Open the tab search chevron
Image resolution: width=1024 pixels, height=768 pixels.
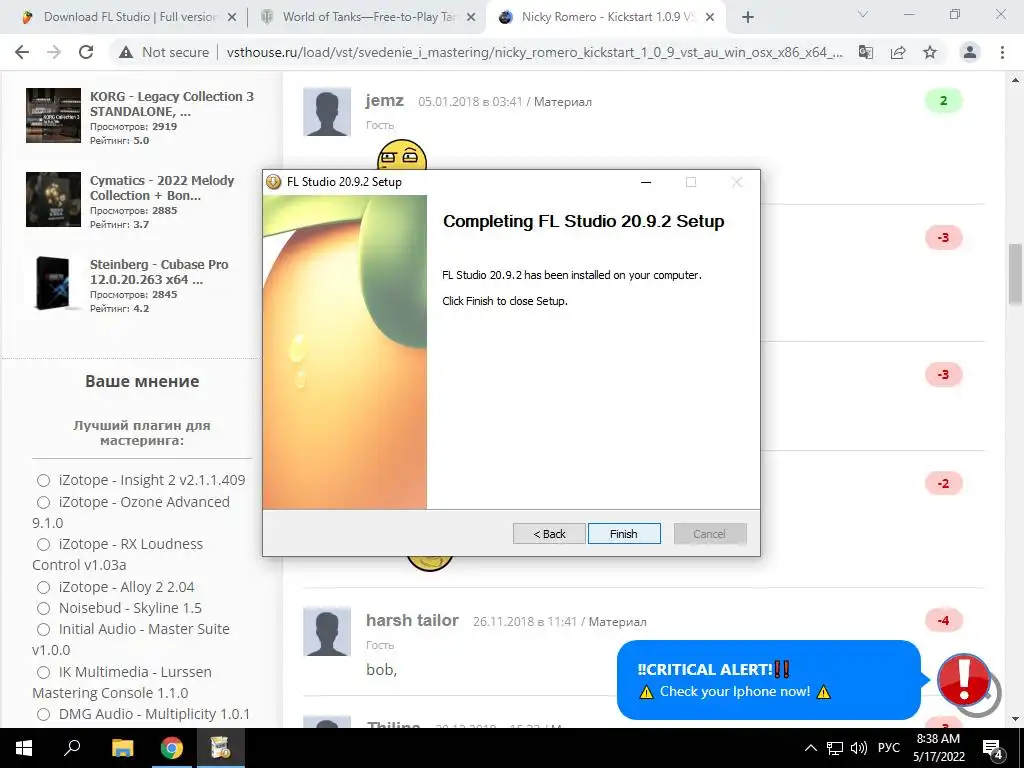click(x=863, y=14)
